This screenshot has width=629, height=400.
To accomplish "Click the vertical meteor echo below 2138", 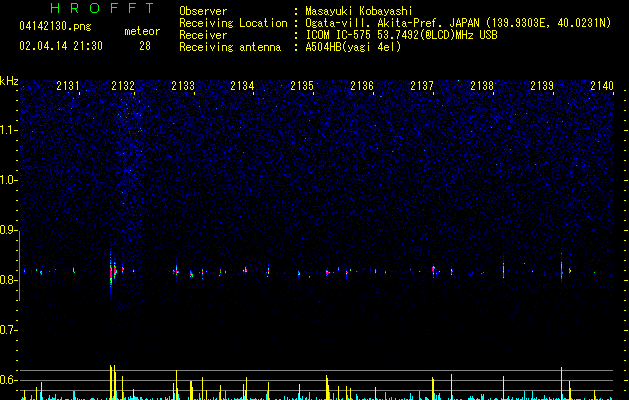I will (503, 268).
